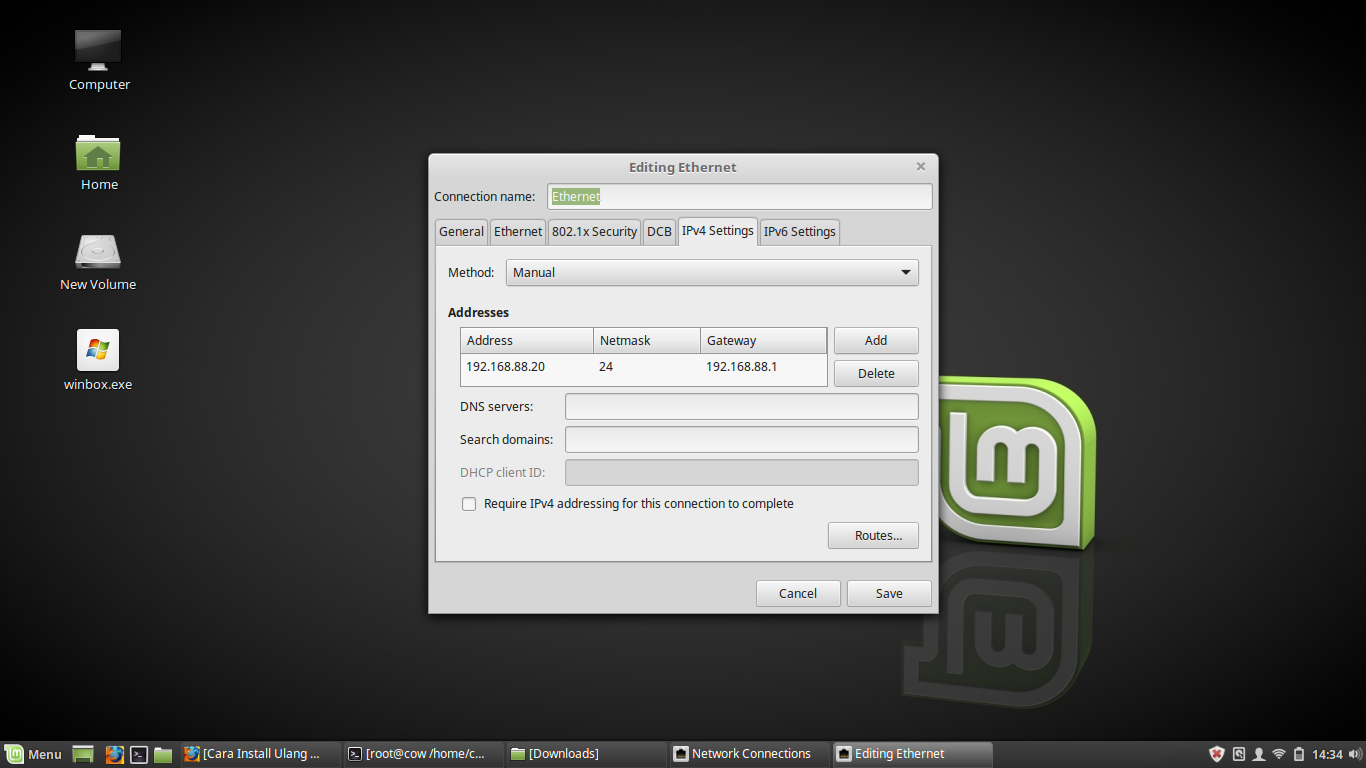Select the DCB tab
This screenshot has width=1366, height=768.
659,231
